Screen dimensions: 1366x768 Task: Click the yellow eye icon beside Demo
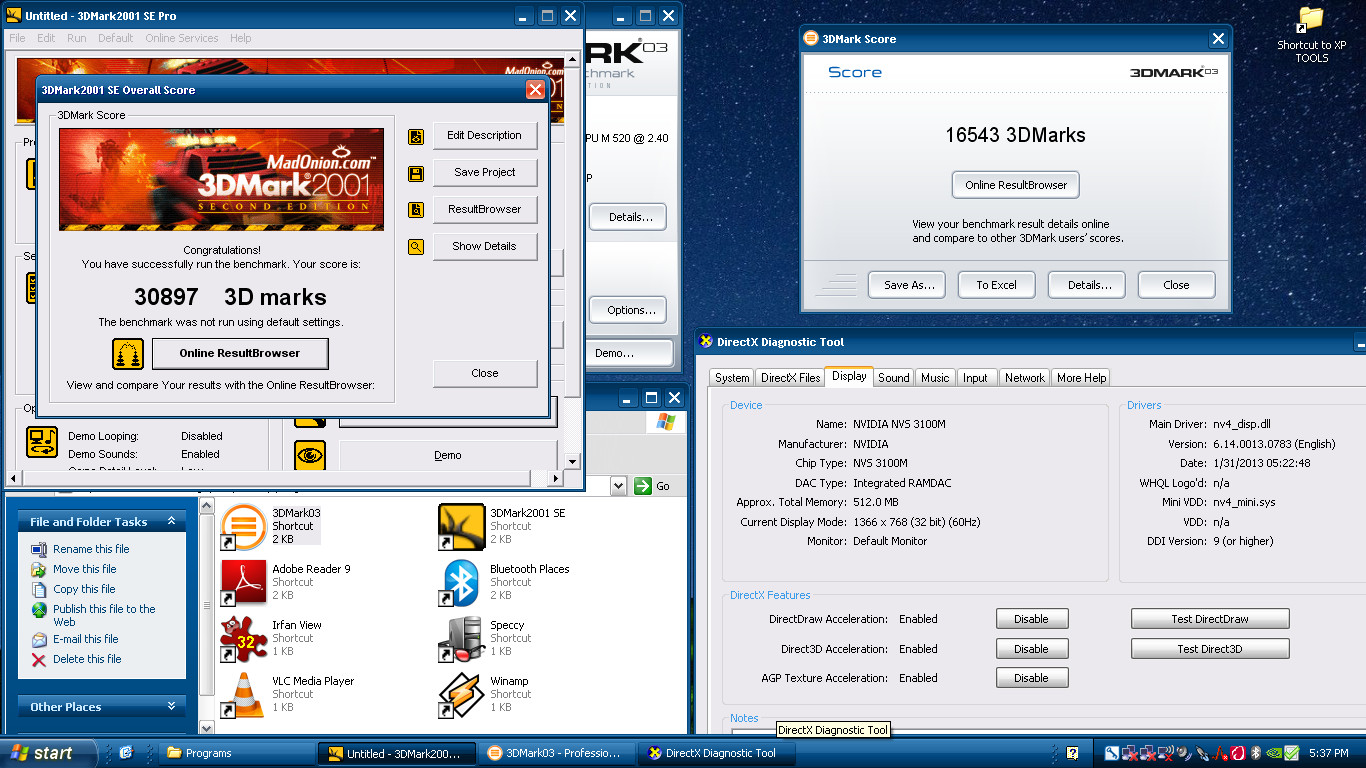pyautogui.click(x=310, y=455)
